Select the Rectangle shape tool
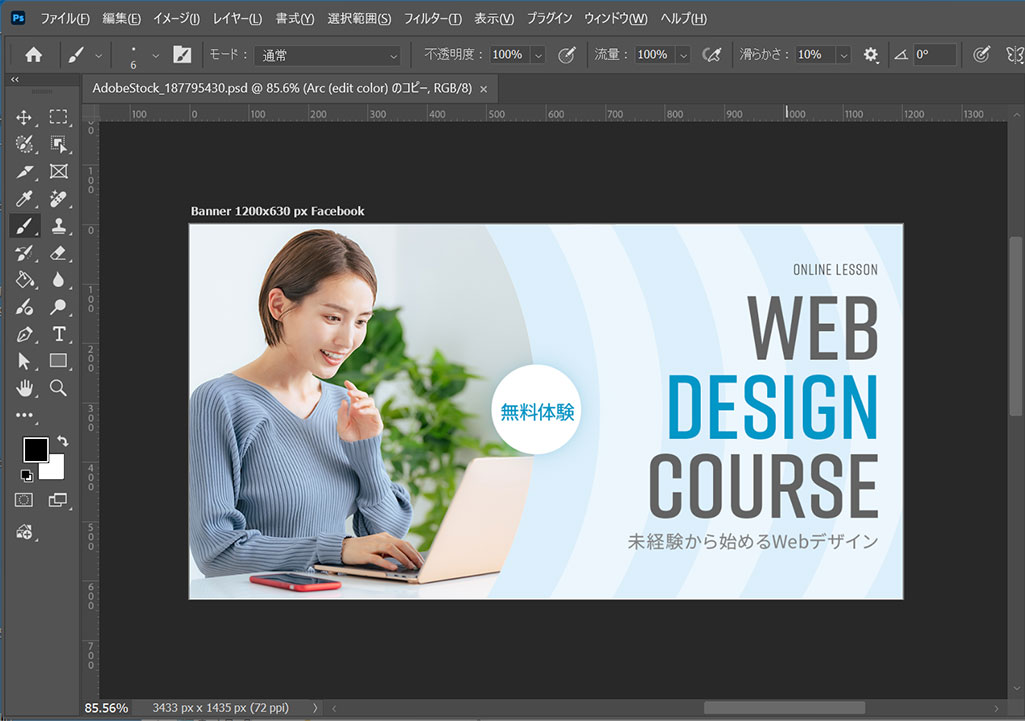This screenshot has height=721, width=1025. [58, 361]
